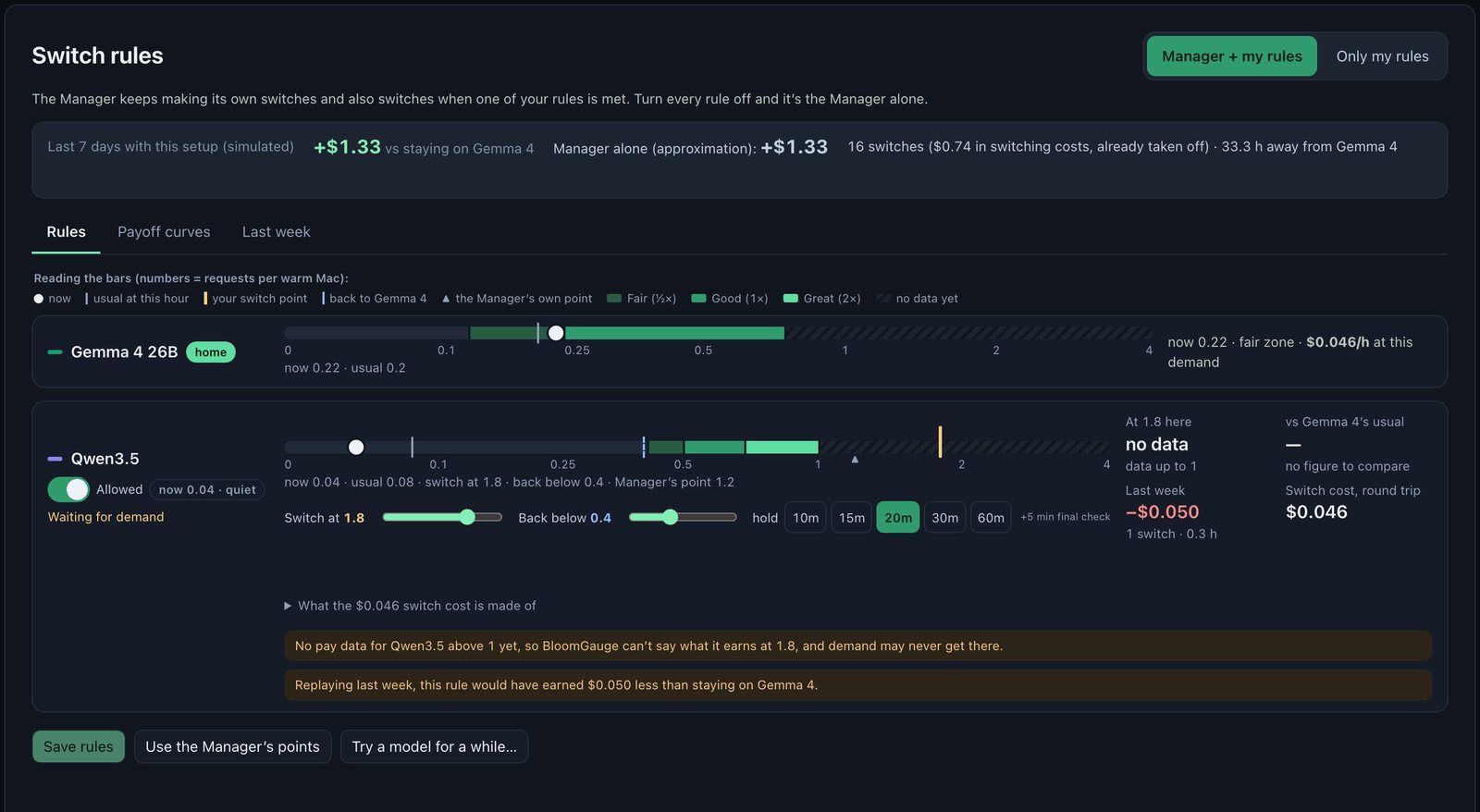Screen dimensions: 1480x812
Task: Open "Try a model for a while..."
Action: click(x=434, y=746)
